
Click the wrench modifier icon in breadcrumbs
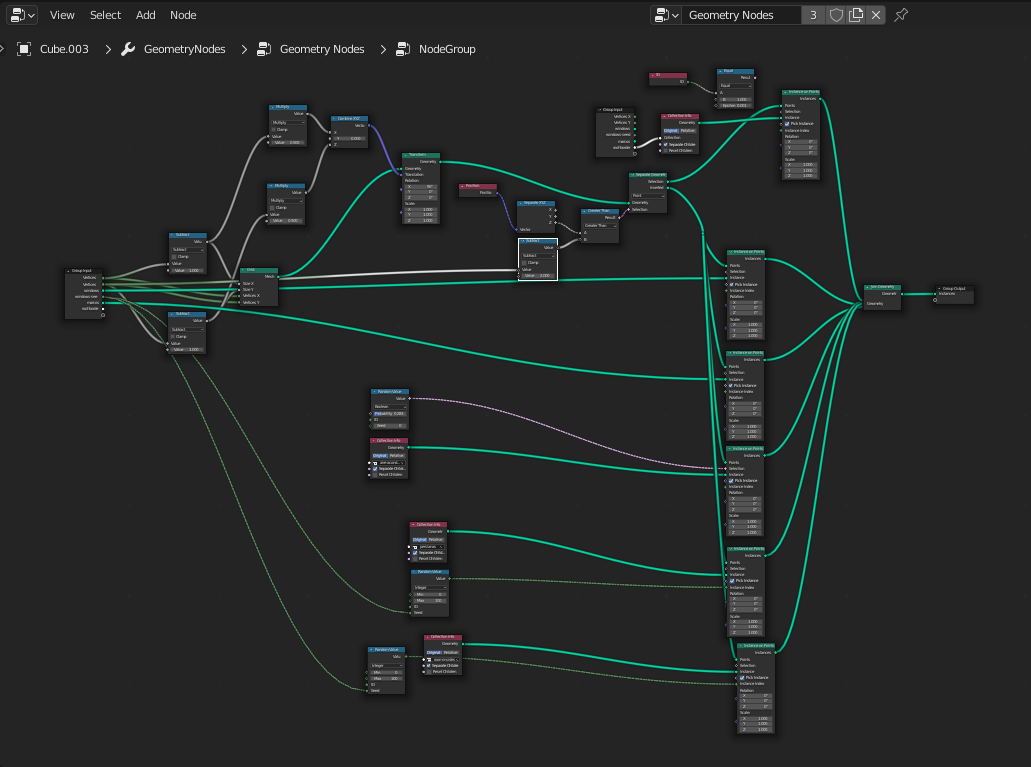pyautogui.click(x=128, y=49)
